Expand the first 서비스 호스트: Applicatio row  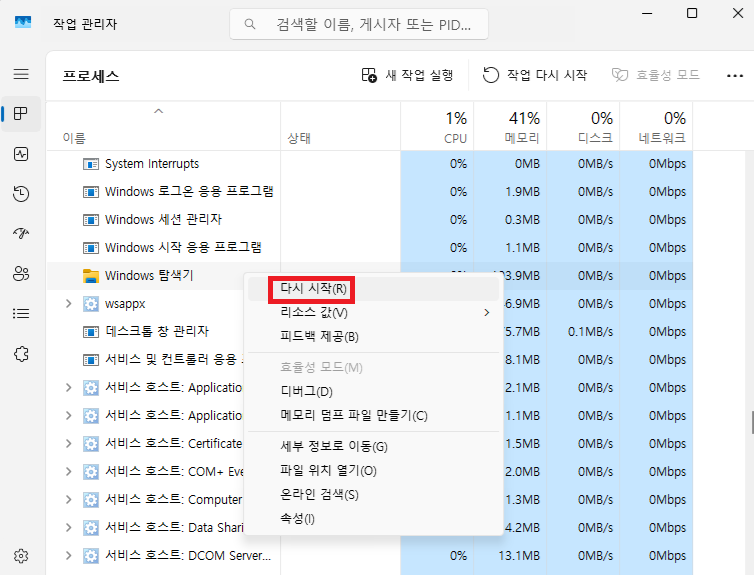click(68, 388)
